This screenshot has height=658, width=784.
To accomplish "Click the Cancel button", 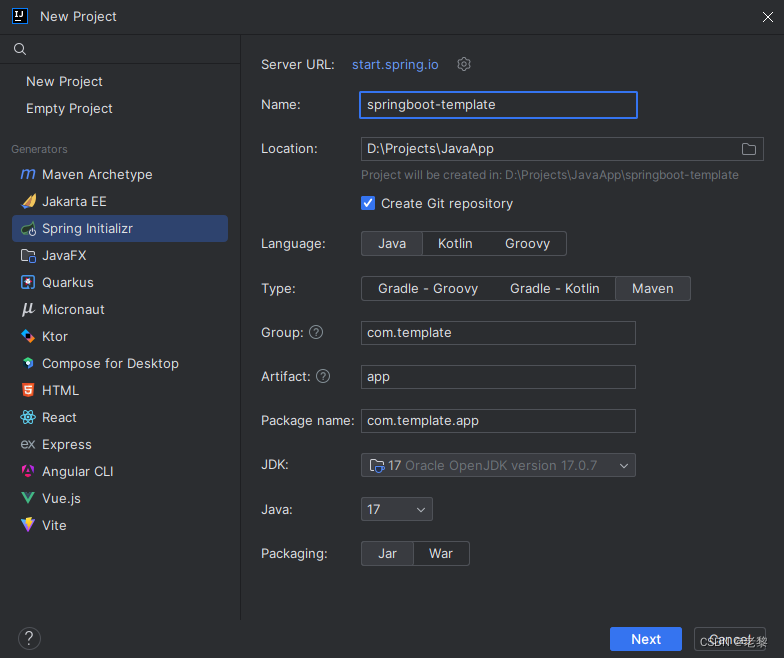I will point(730,639).
